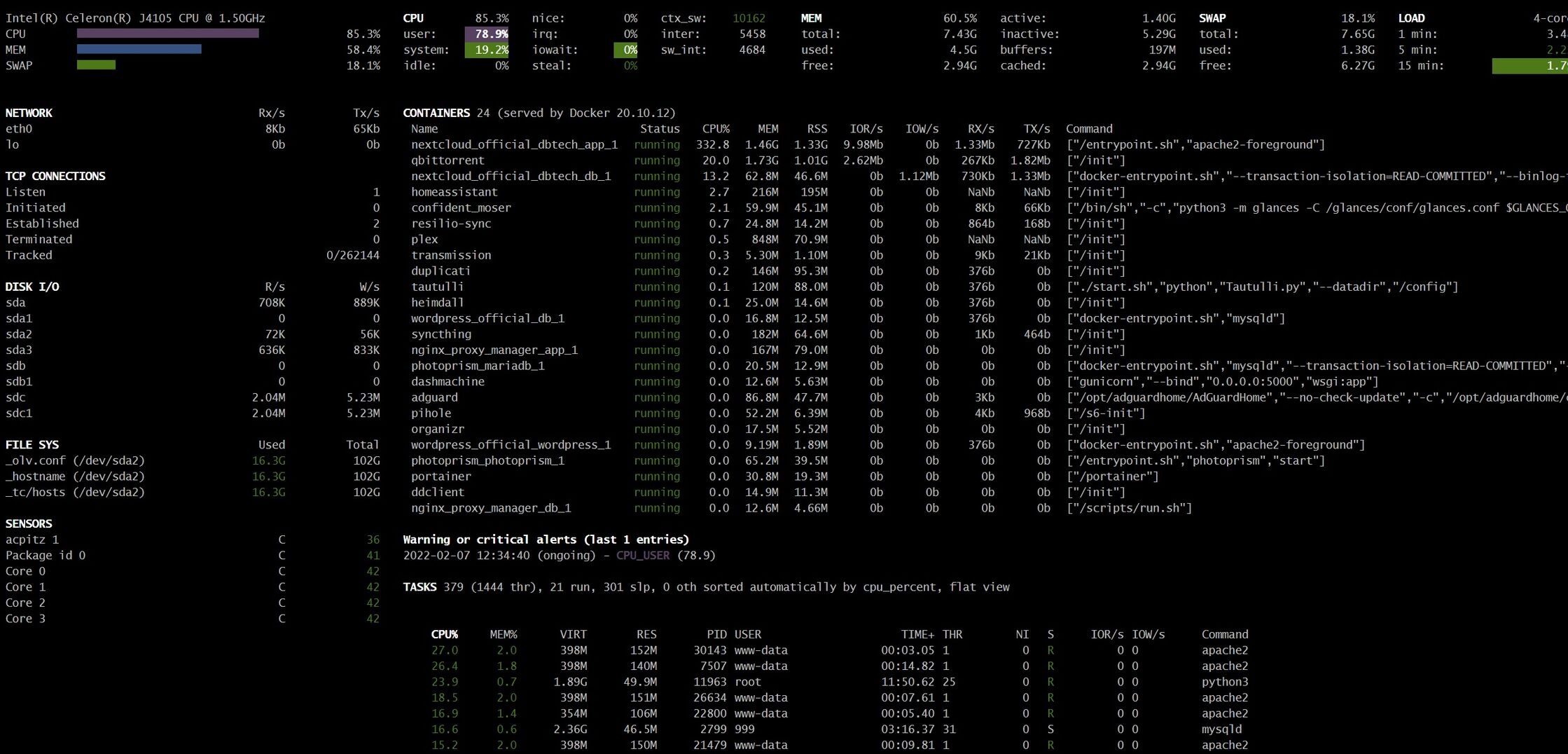Select the duplicati container name
The width and height of the screenshot is (1568, 754).
tap(440, 271)
